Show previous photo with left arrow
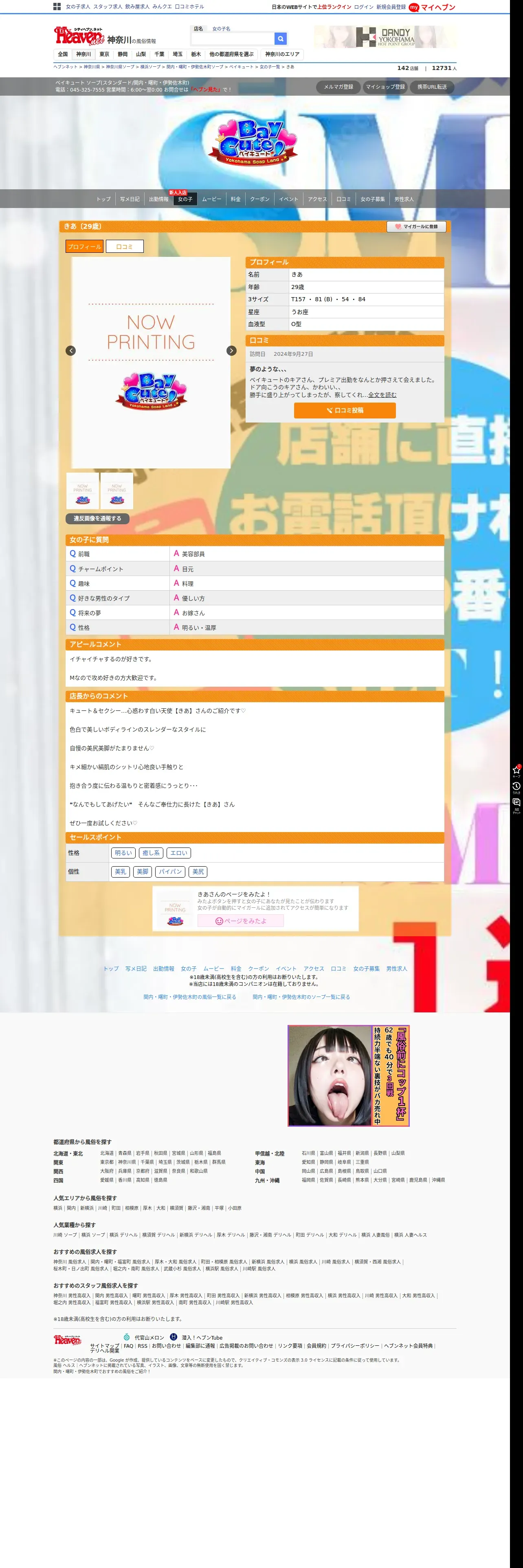 pos(70,350)
